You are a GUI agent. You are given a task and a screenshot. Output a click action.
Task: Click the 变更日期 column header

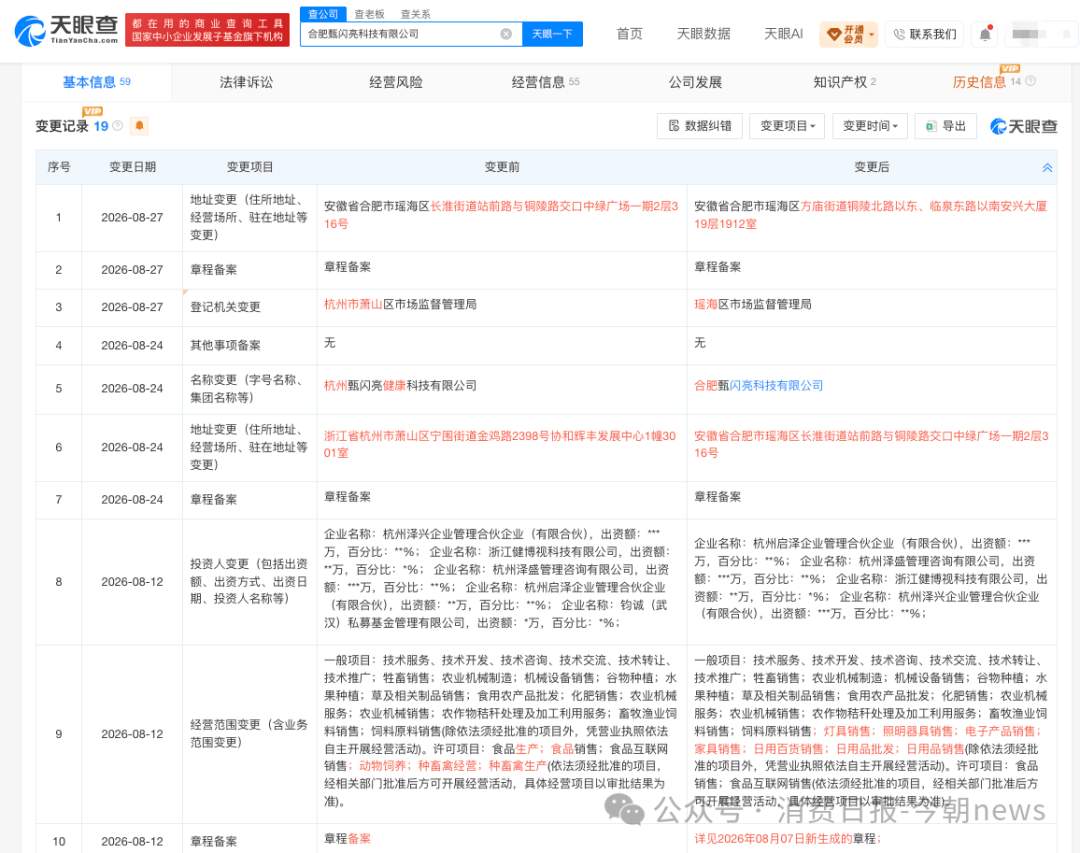(132, 167)
